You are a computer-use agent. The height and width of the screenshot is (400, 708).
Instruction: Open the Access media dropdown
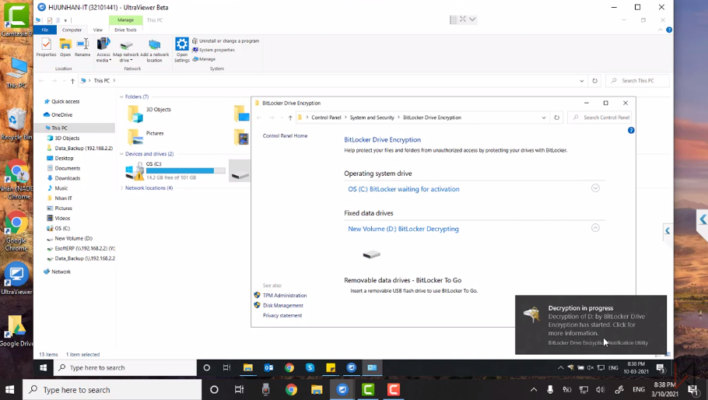[103, 50]
